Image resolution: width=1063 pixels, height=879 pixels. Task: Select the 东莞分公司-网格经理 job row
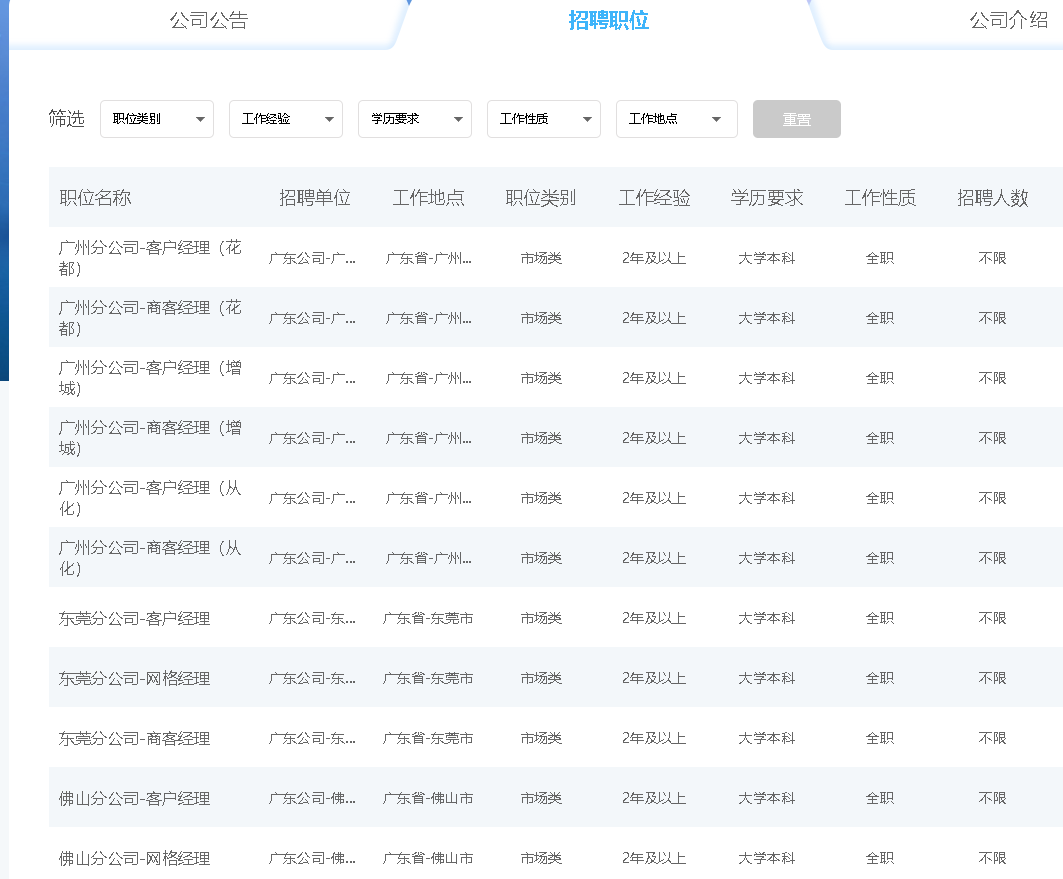pos(132,677)
